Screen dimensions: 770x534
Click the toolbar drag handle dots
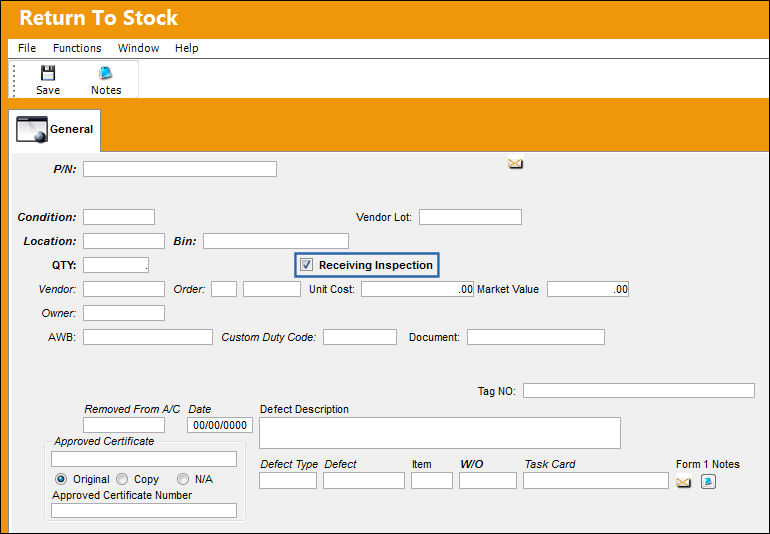coord(14,81)
